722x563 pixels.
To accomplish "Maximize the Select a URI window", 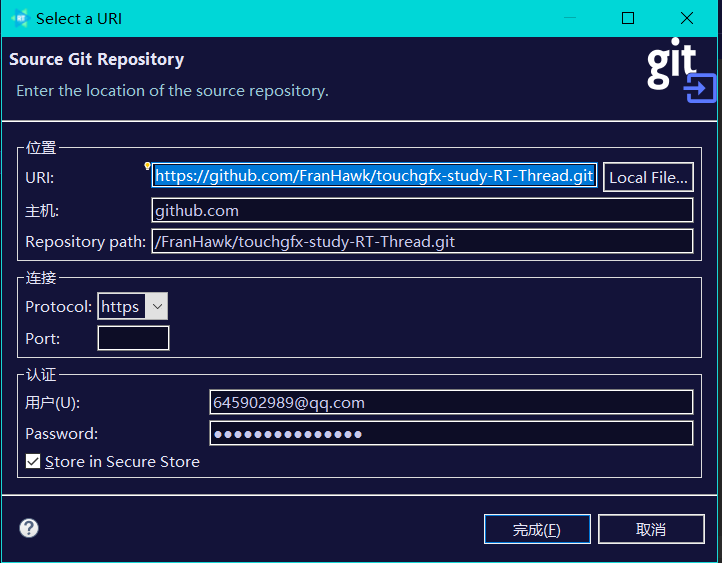I will tap(628, 18).
